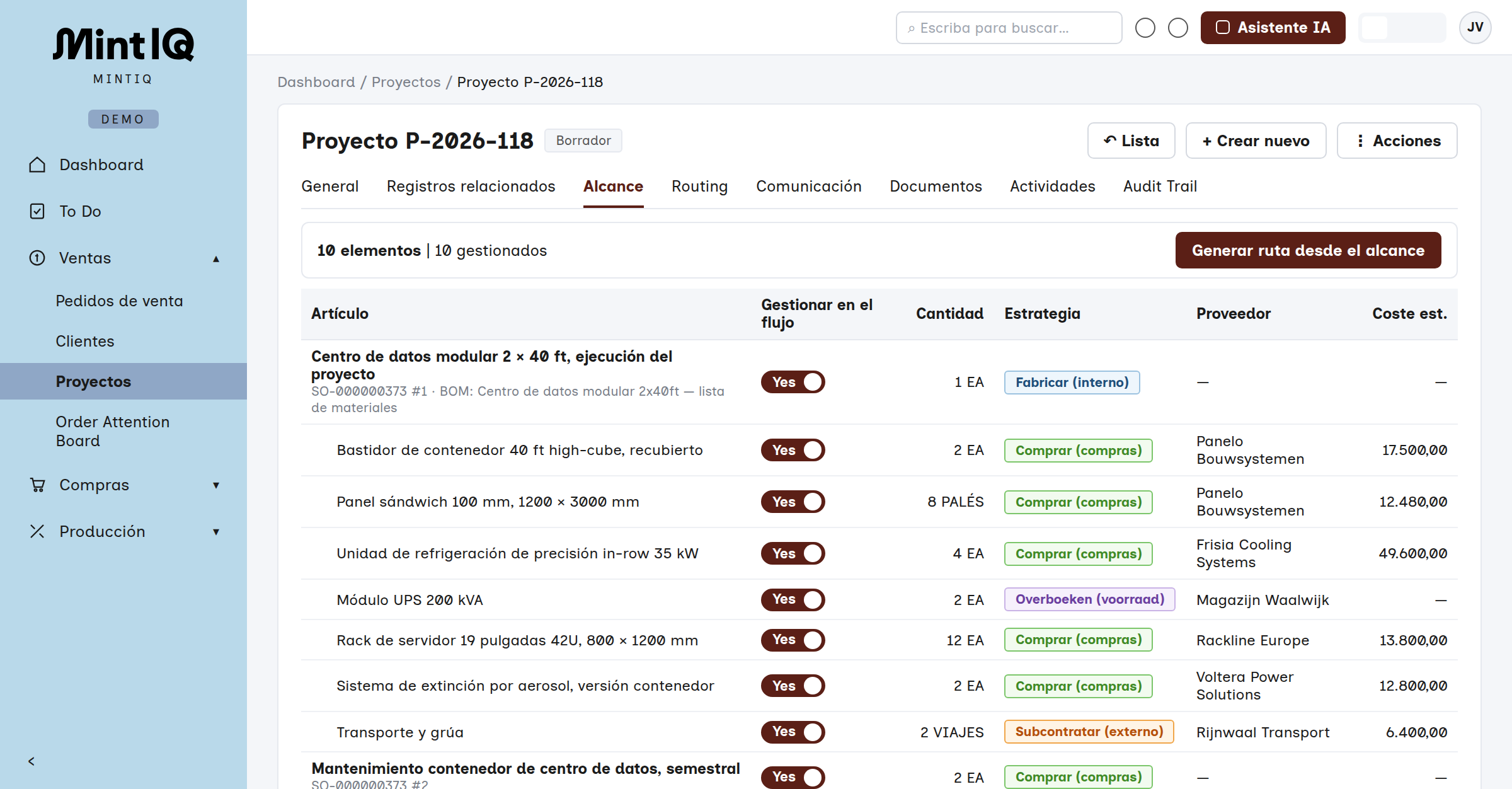This screenshot has width=1512, height=789.
Task: Open the Fabricar (interno) strategy selector
Action: (1072, 383)
